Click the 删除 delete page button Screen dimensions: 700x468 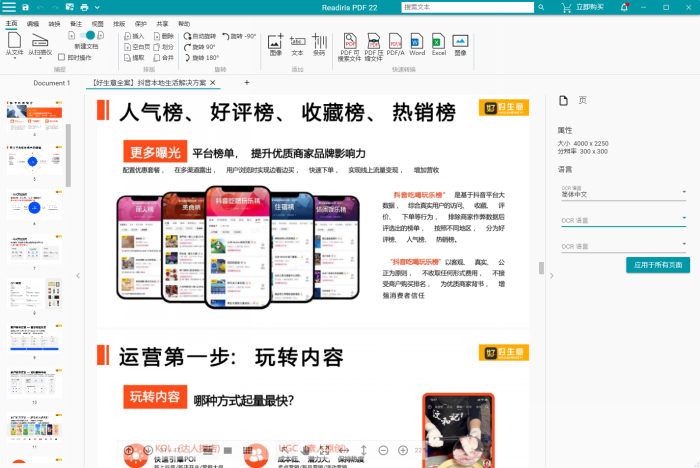163,36
